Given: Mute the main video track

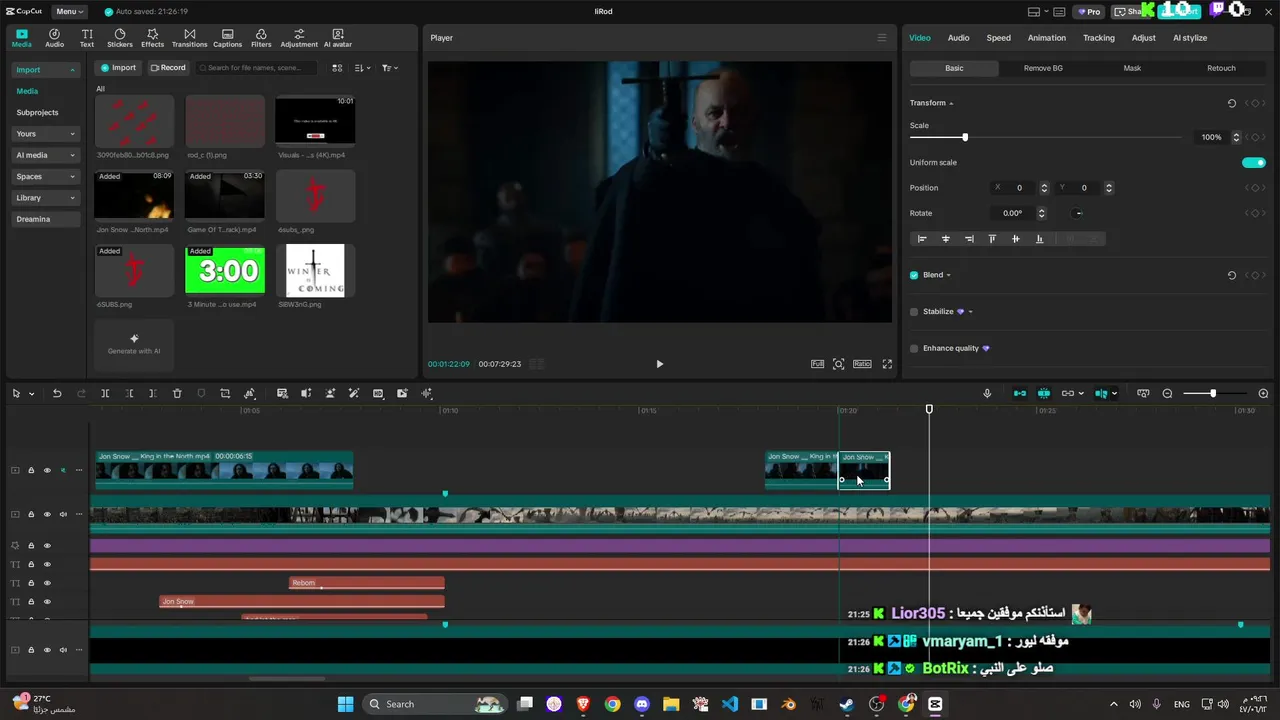Looking at the screenshot, I should tap(63, 514).
